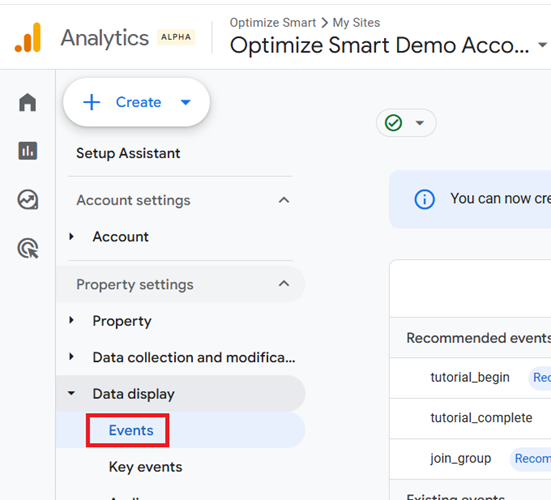Click My Sites breadcrumb
Image resolution: width=551 pixels, height=500 pixels.
(x=356, y=22)
